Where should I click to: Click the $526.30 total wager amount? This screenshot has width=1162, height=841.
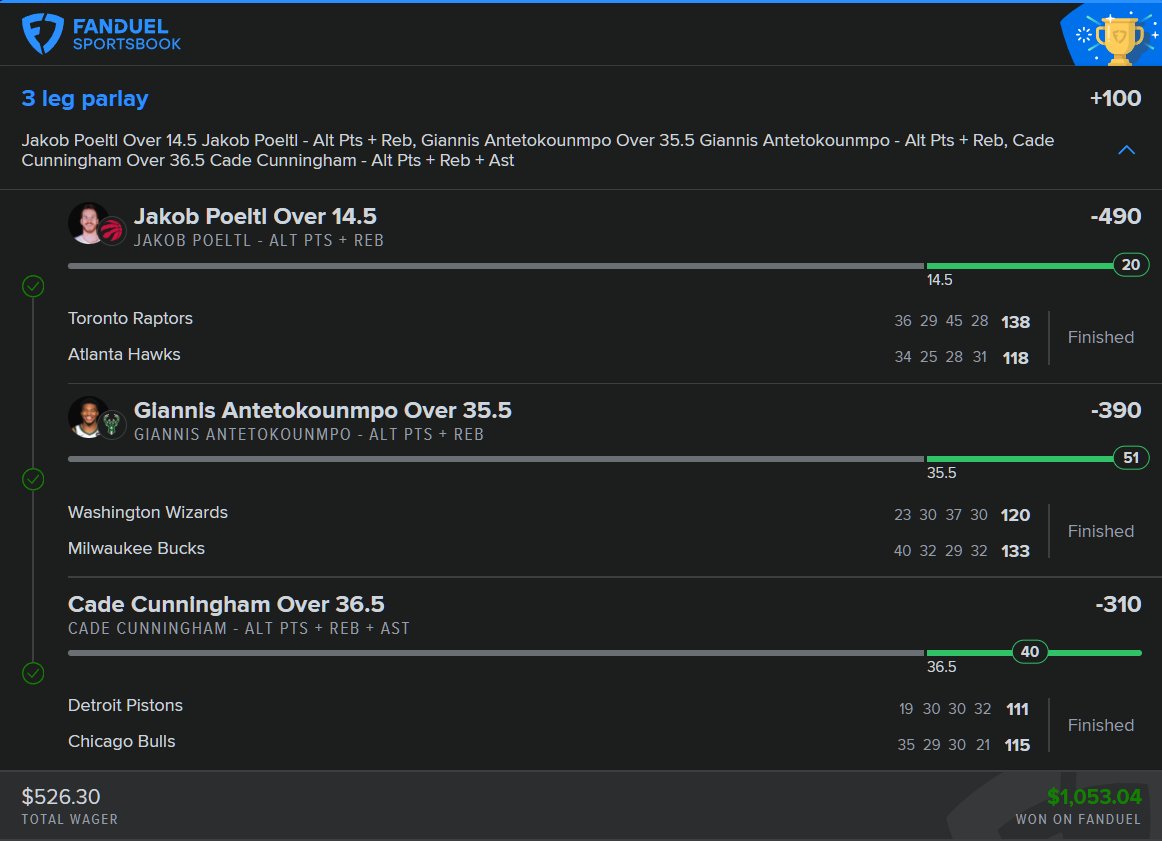click(61, 797)
